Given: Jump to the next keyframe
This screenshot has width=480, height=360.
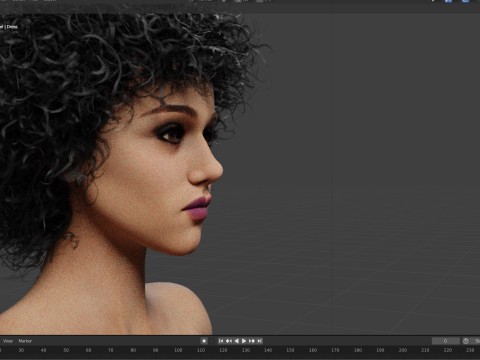Looking at the screenshot, I should coord(252,341).
